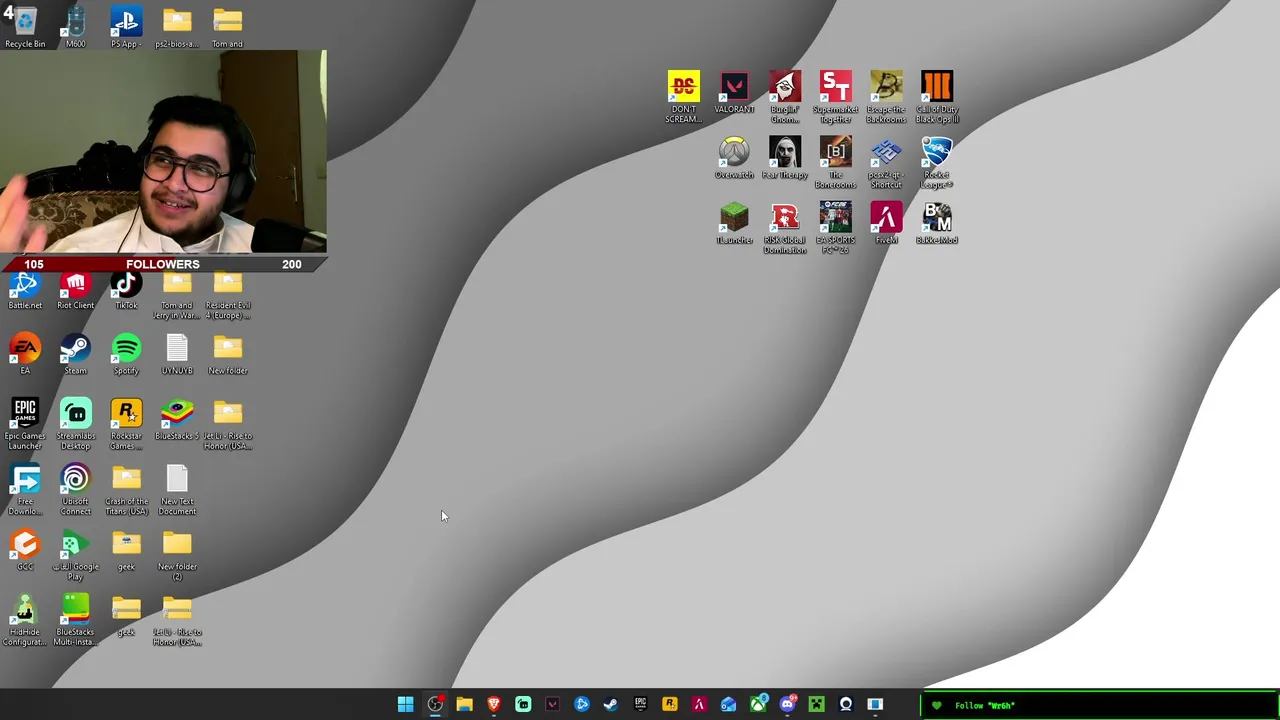
Task: Select the EA SPORTS FC 26 icon
Action: (835, 228)
